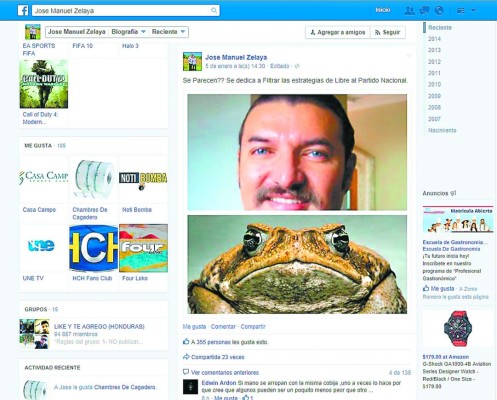Image resolution: width=497 pixels, height=400 pixels.
Task: Jump to 2013 in the timeline
Action: [434, 50]
